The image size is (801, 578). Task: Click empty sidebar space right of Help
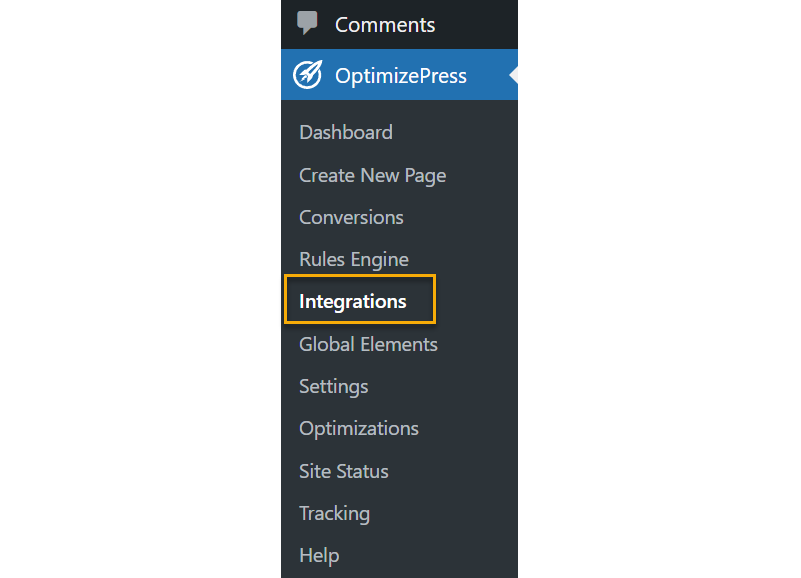(440, 555)
